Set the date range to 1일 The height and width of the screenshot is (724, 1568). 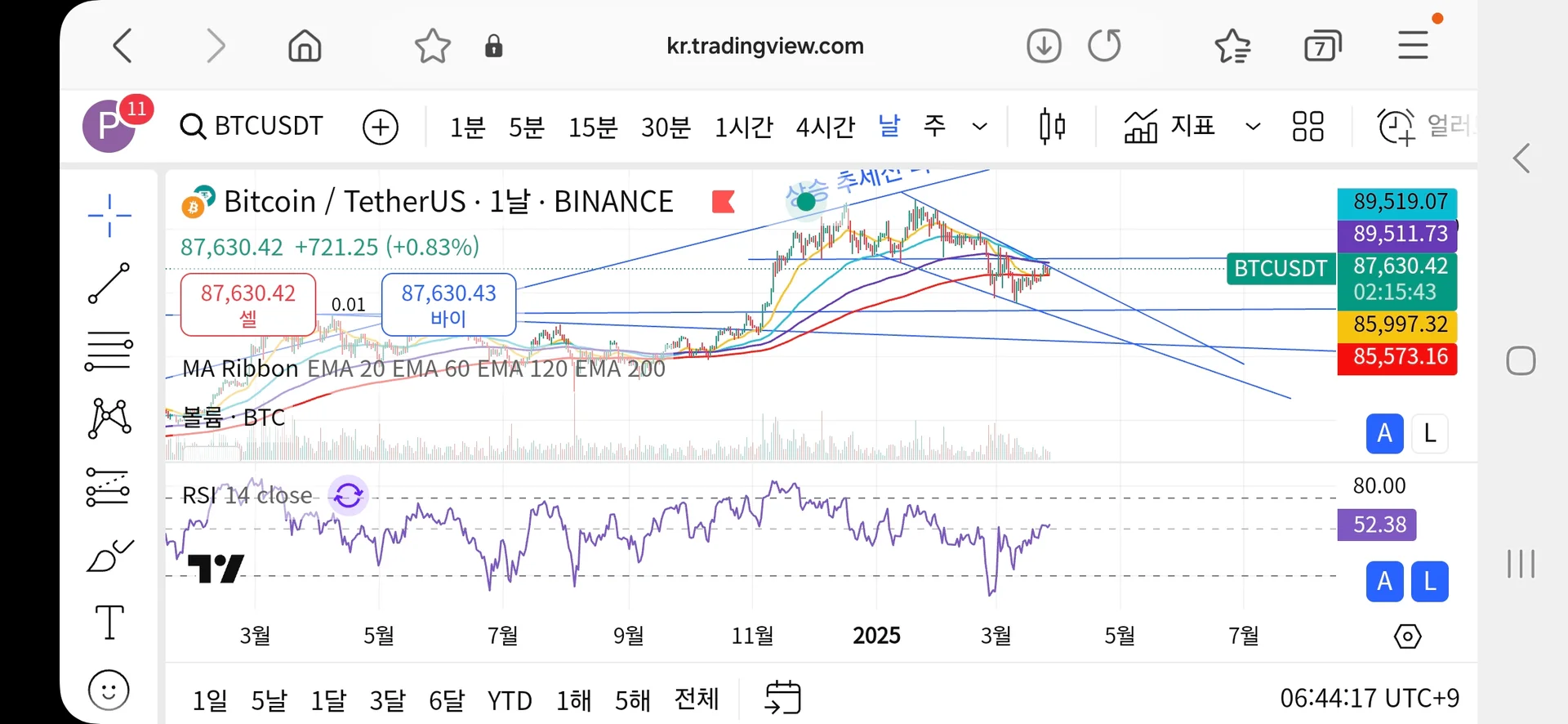[x=210, y=700]
